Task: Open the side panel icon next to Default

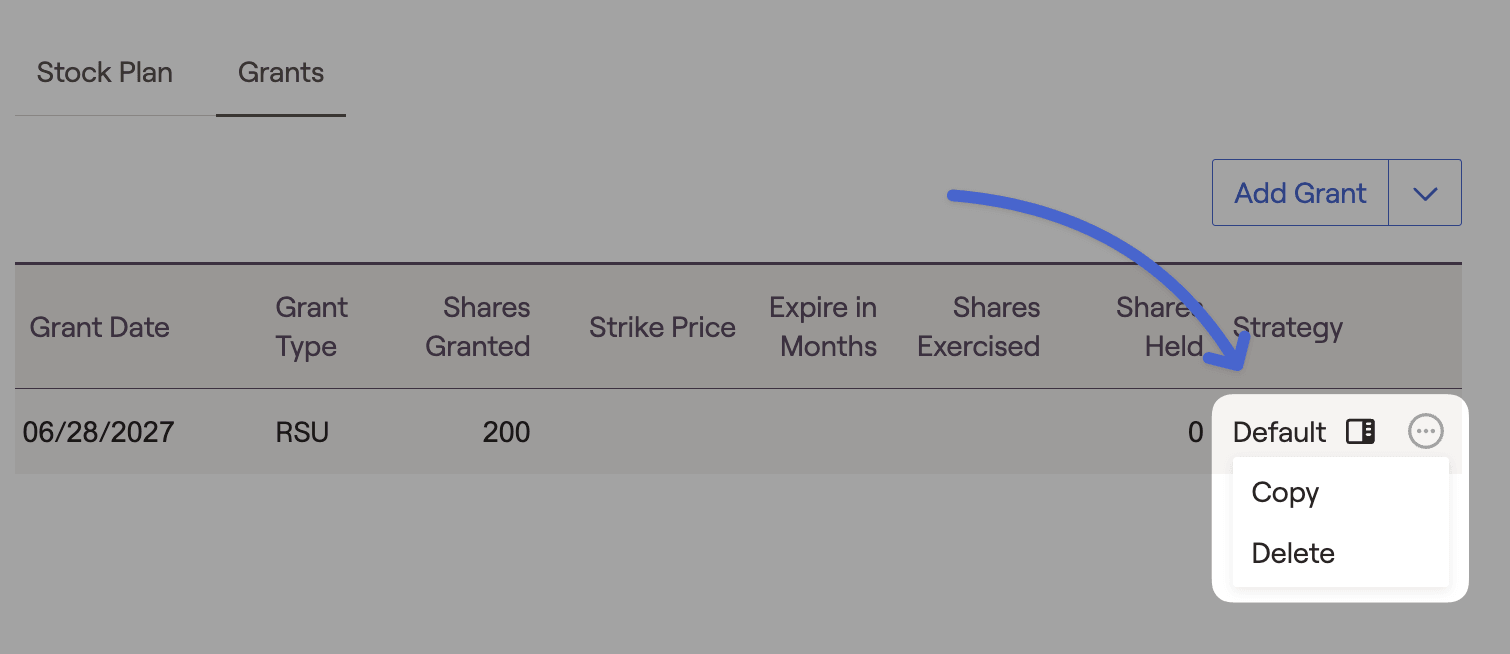Action: 1360,432
